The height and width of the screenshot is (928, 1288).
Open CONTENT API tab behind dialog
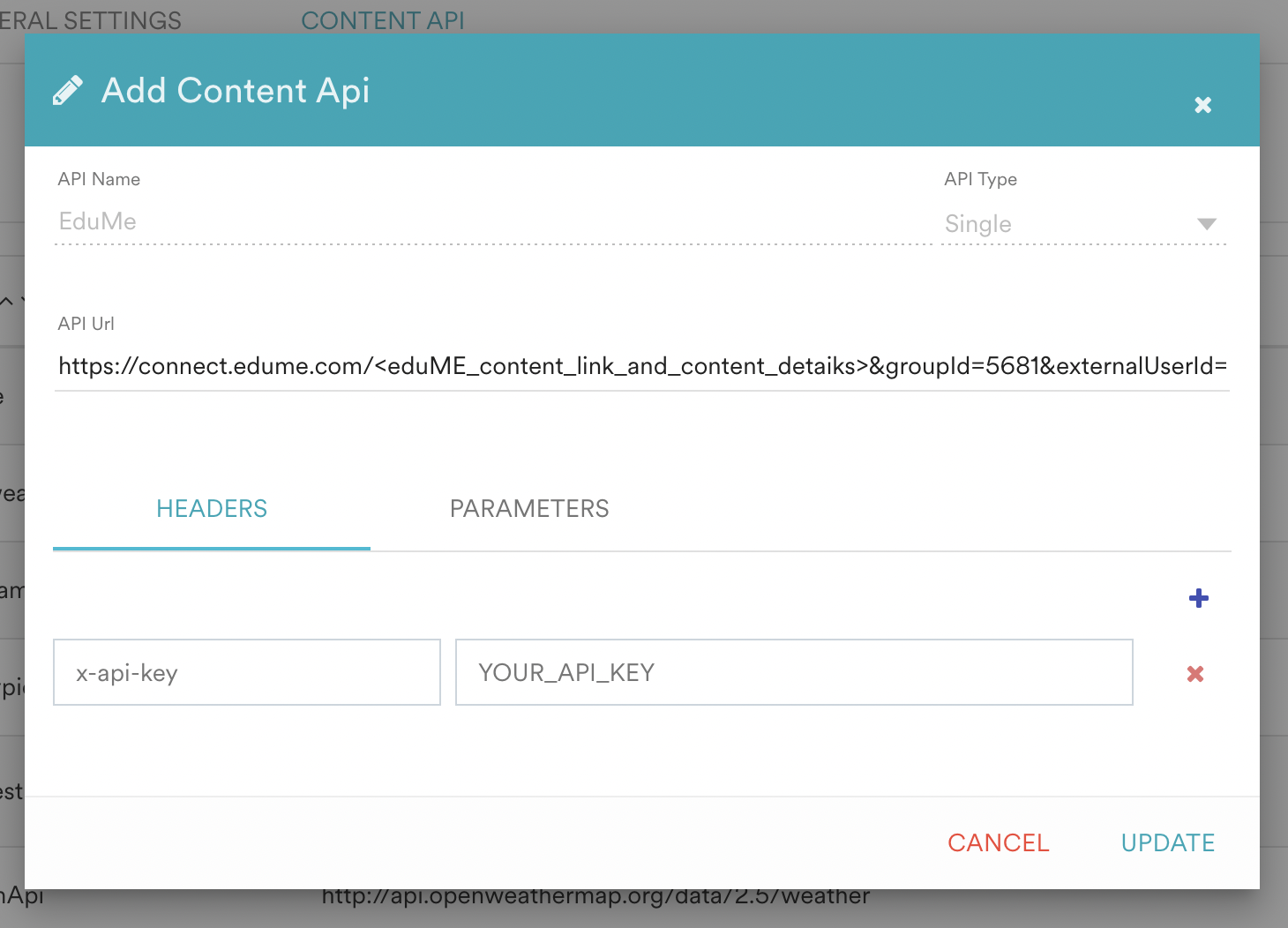point(383,19)
